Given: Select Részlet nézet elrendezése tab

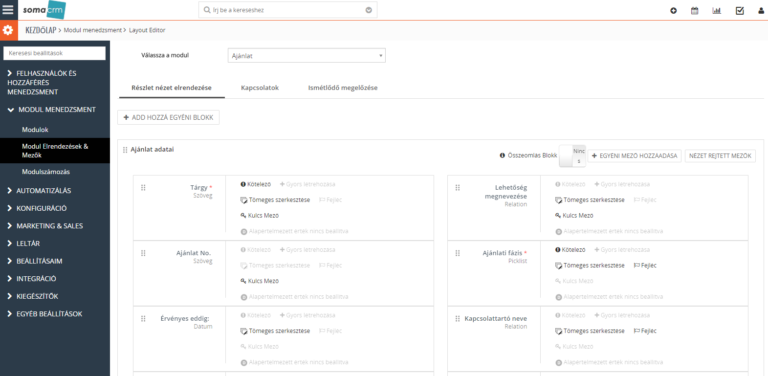Looking at the screenshot, I should (x=171, y=88).
